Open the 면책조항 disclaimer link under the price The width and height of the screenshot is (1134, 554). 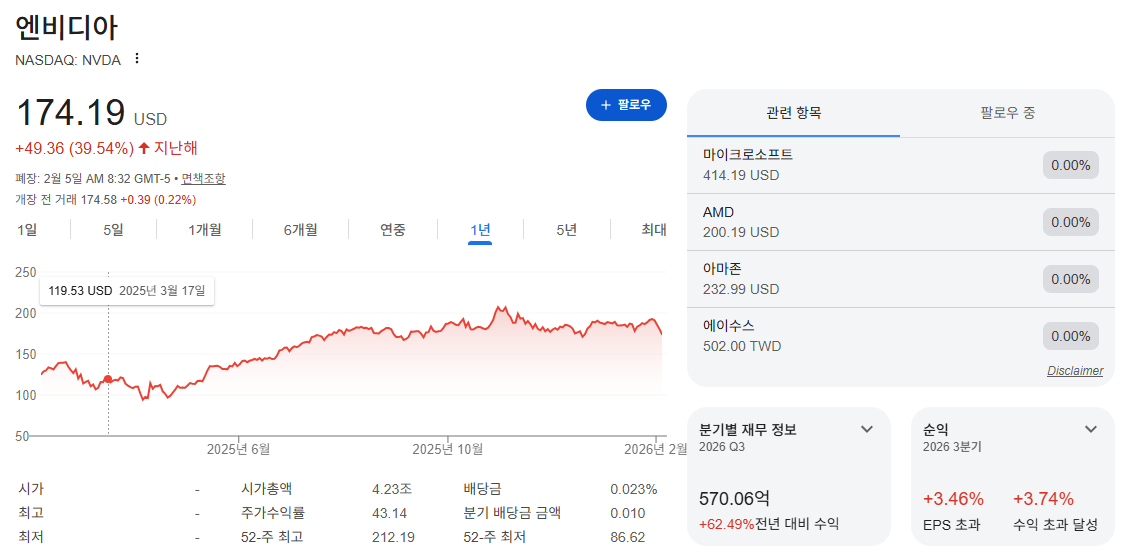pyautogui.click(x=203, y=178)
